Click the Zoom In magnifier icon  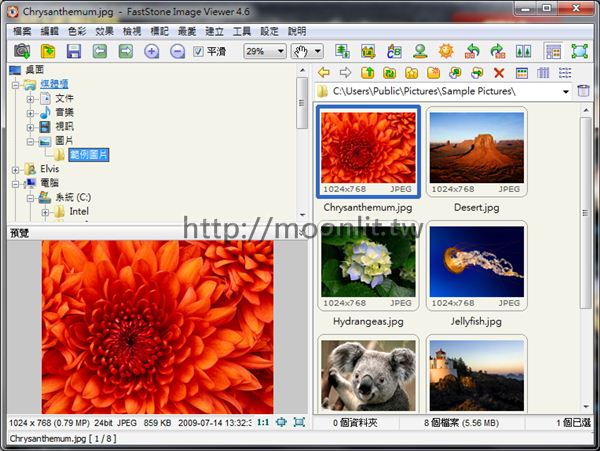[x=152, y=51]
